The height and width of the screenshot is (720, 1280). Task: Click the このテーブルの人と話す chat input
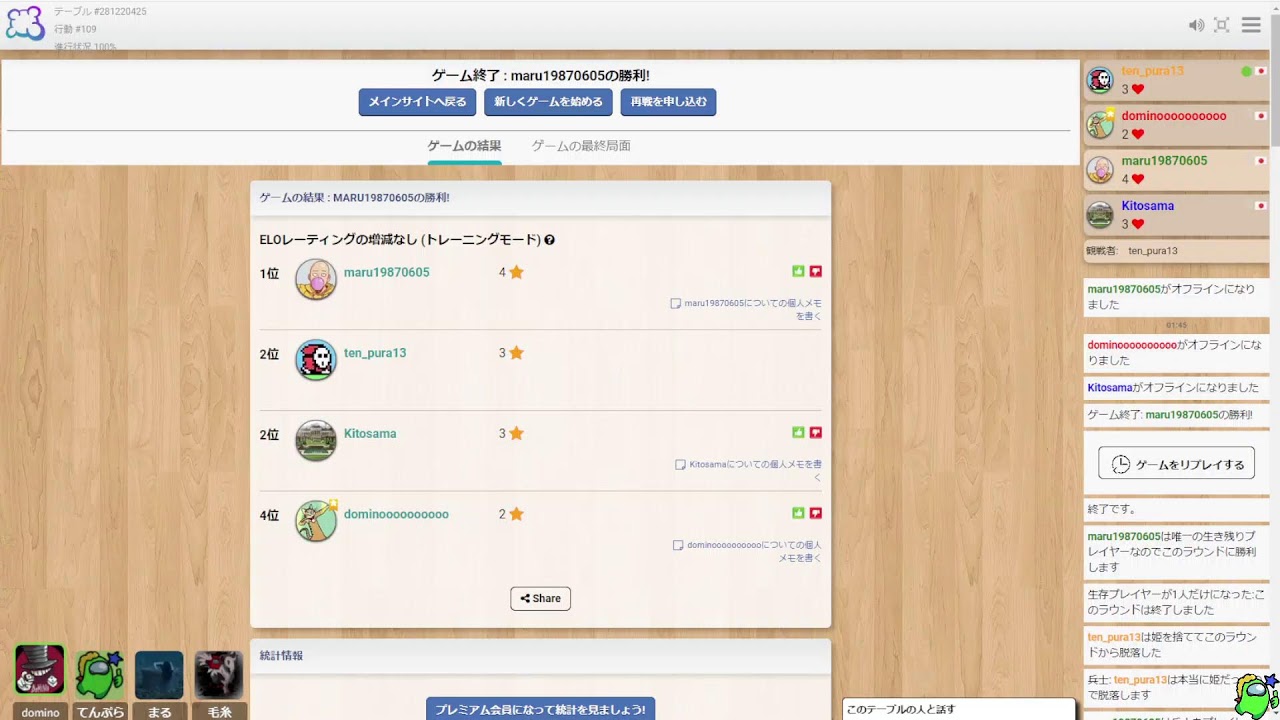pyautogui.click(x=958, y=710)
